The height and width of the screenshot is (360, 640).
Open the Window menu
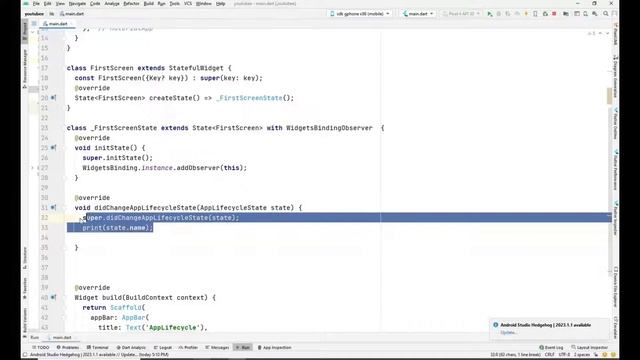pos(204,4)
